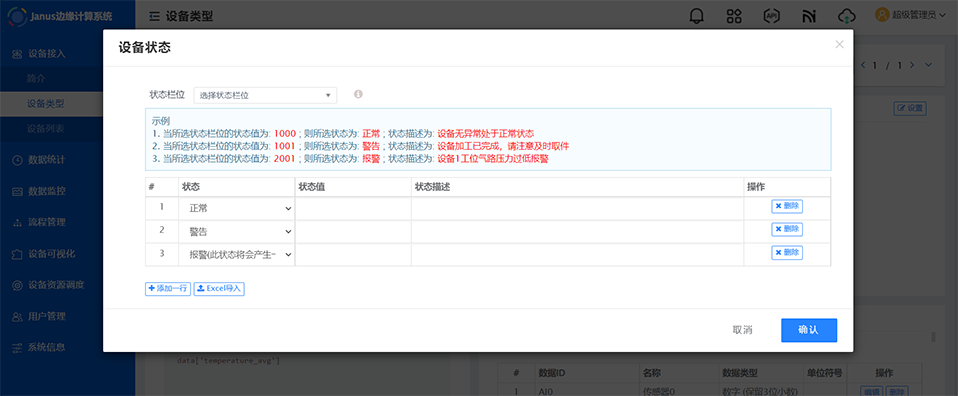Click 状态值 input field in 警告 row

click(x=353, y=232)
